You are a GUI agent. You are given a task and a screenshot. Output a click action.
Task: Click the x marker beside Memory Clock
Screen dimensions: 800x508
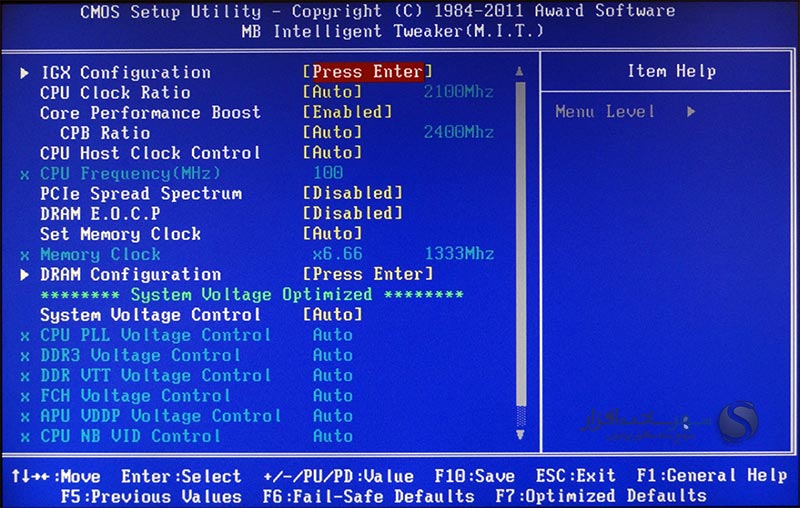(24, 256)
